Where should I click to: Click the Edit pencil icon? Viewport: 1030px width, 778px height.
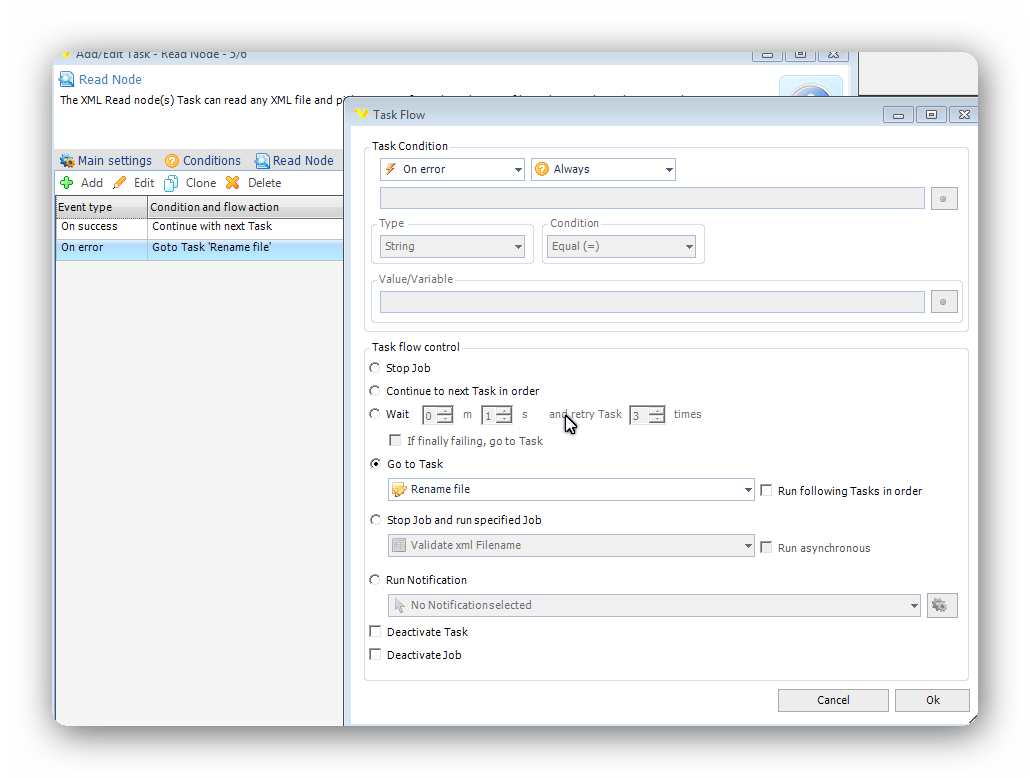(x=120, y=183)
